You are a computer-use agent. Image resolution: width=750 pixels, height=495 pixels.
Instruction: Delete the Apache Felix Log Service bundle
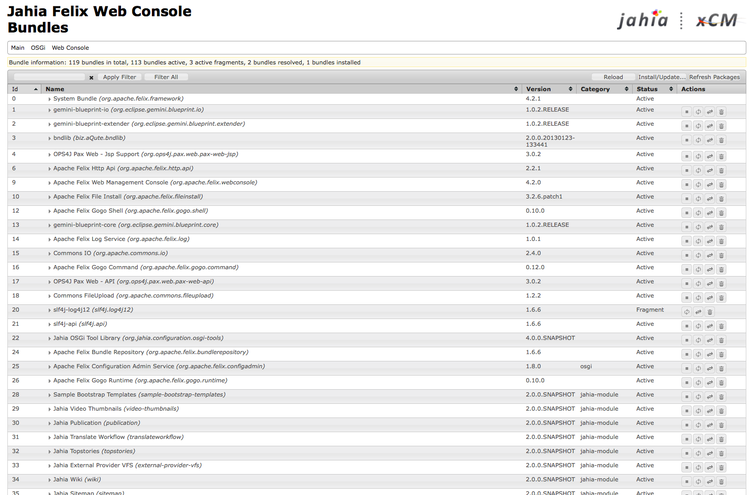[721, 241]
